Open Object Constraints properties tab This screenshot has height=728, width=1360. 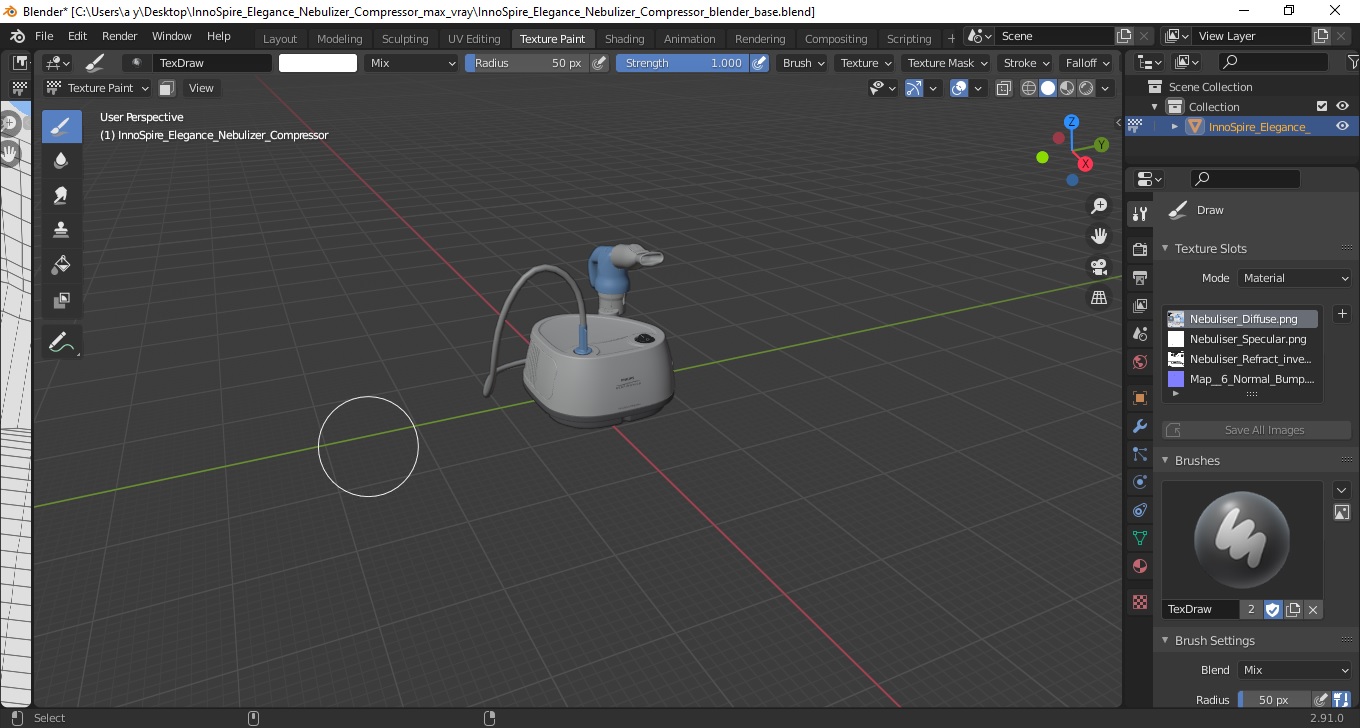tap(1139, 510)
